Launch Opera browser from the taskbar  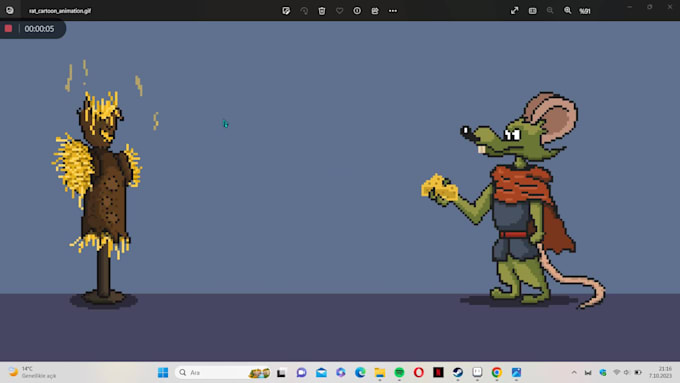click(418, 373)
